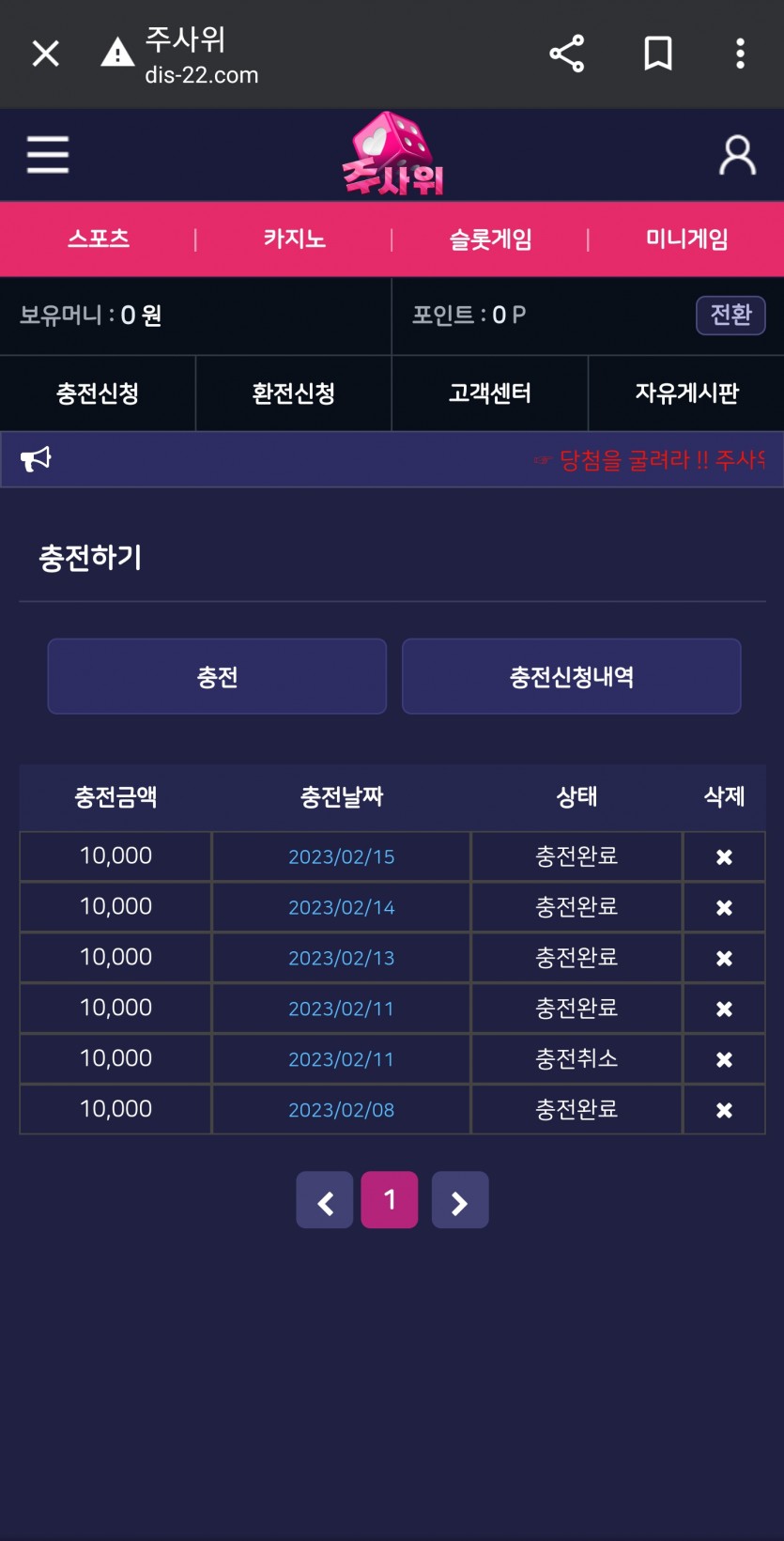Click the 2023/02/14 date link
The width and height of the screenshot is (784, 1541).
(x=341, y=908)
